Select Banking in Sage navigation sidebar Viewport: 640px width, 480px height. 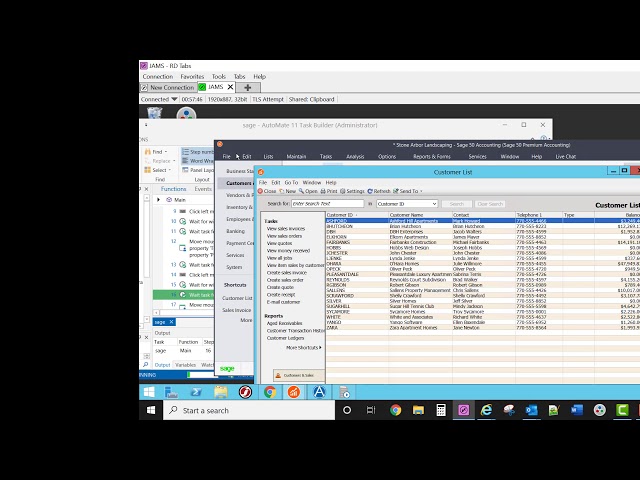(x=236, y=231)
